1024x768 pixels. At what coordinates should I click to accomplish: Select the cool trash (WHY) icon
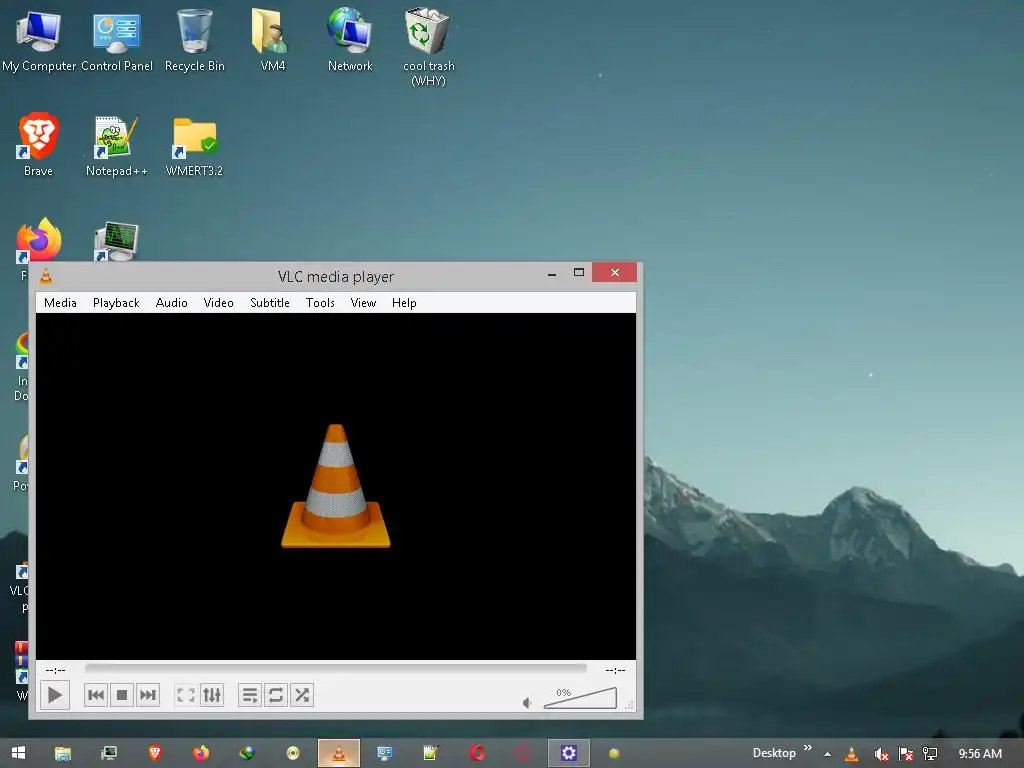[x=428, y=47]
